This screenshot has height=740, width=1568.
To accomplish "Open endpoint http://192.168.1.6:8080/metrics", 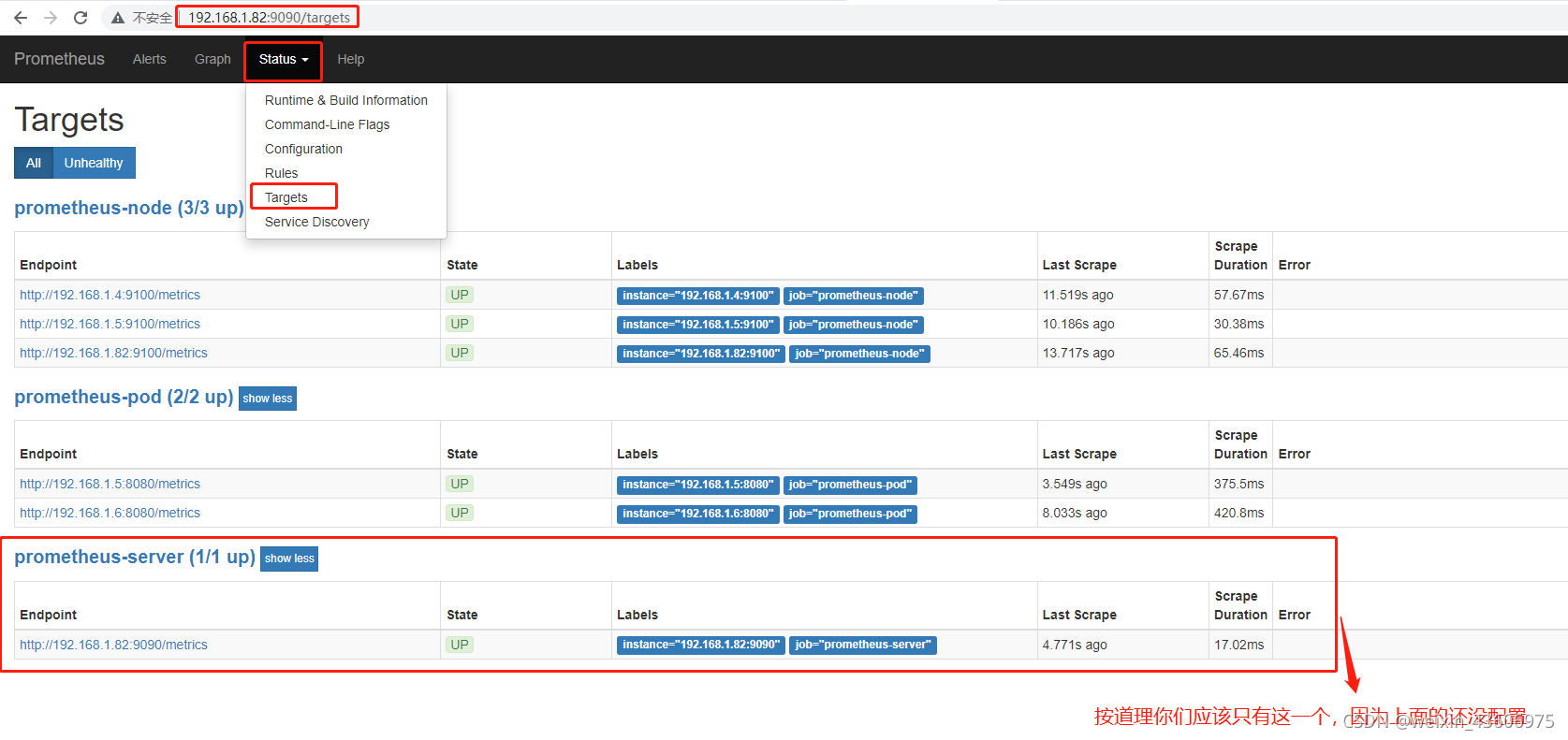I will pyautogui.click(x=110, y=513).
